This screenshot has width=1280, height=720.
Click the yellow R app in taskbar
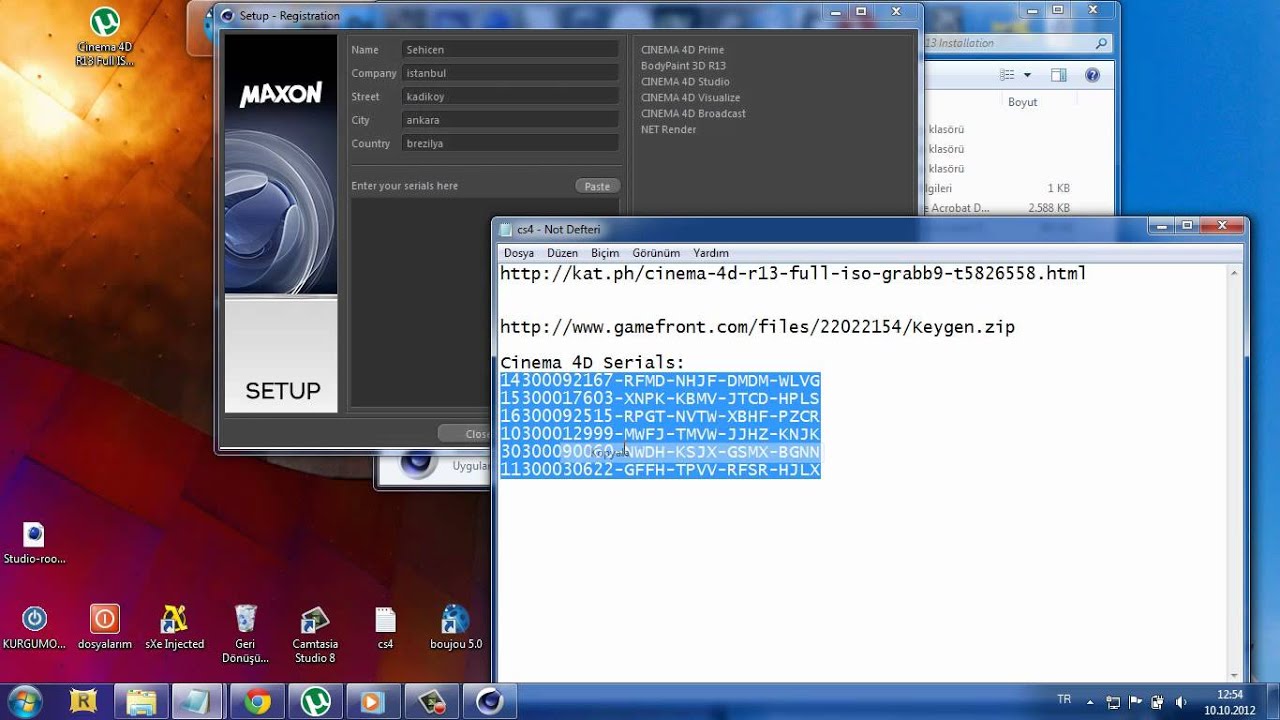84,702
